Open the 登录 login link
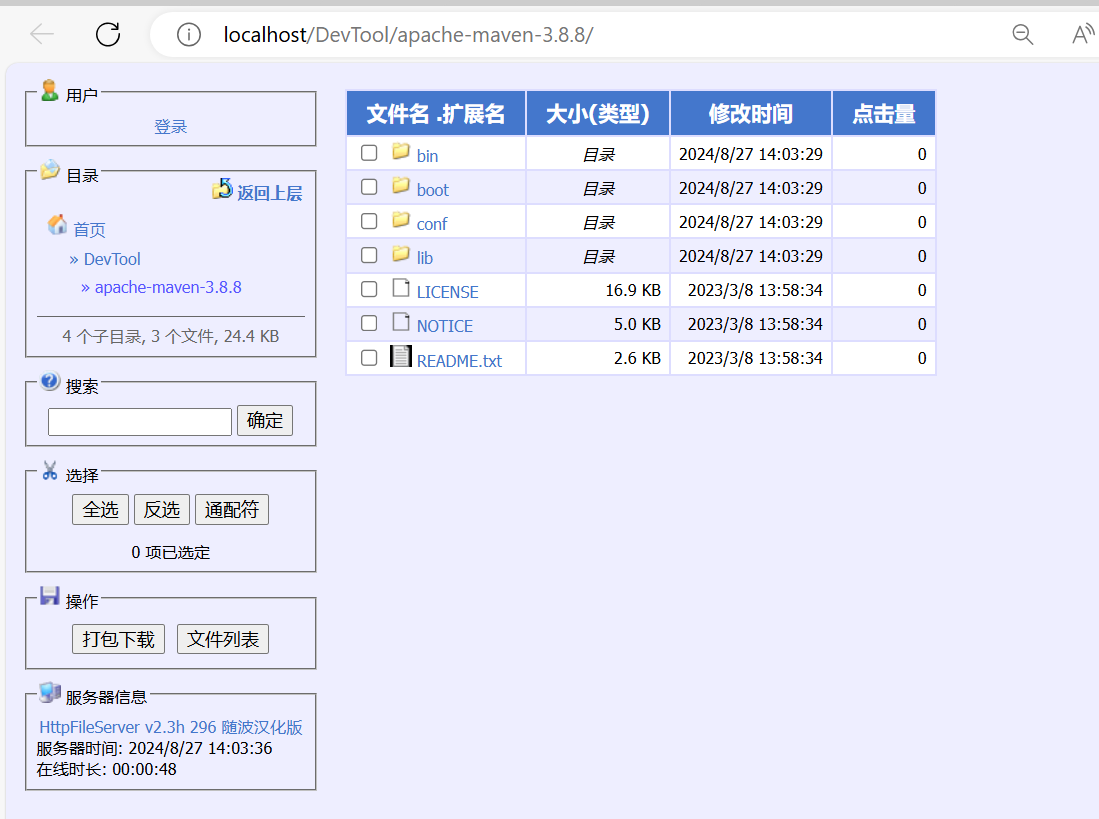This screenshot has height=819, width=1099. pyautogui.click(x=171, y=127)
